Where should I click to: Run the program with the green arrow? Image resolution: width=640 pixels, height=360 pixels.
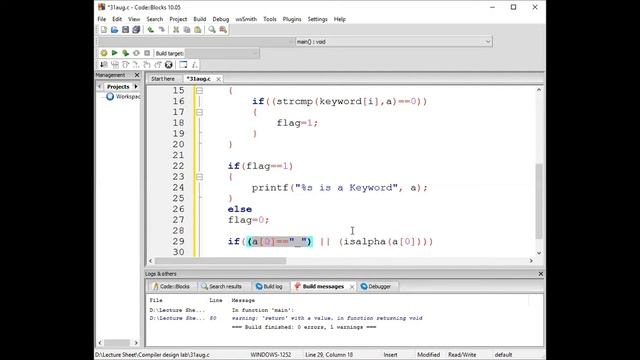pos(115,53)
